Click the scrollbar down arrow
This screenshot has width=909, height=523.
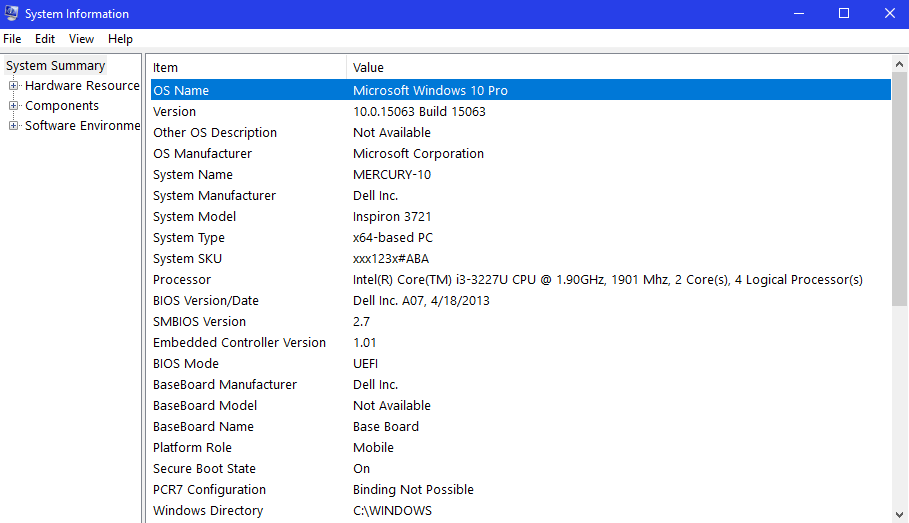tap(899, 515)
